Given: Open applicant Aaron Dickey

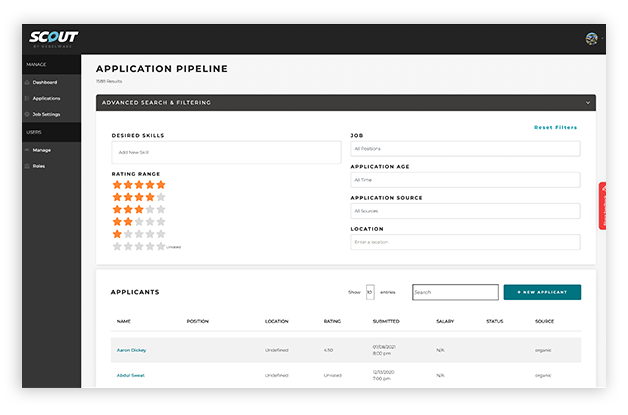Looking at the screenshot, I should [131, 350].
